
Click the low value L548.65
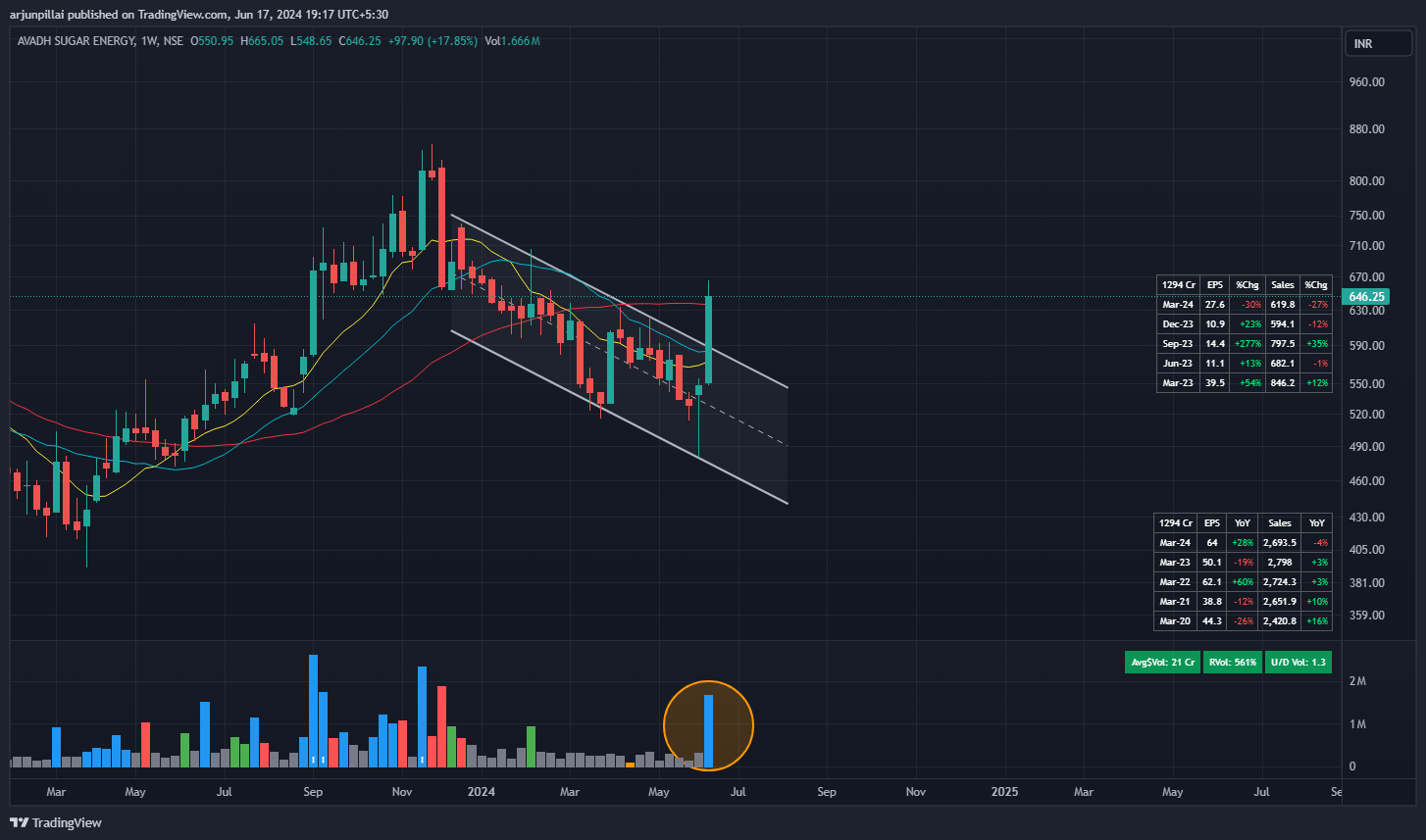pos(311,41)
